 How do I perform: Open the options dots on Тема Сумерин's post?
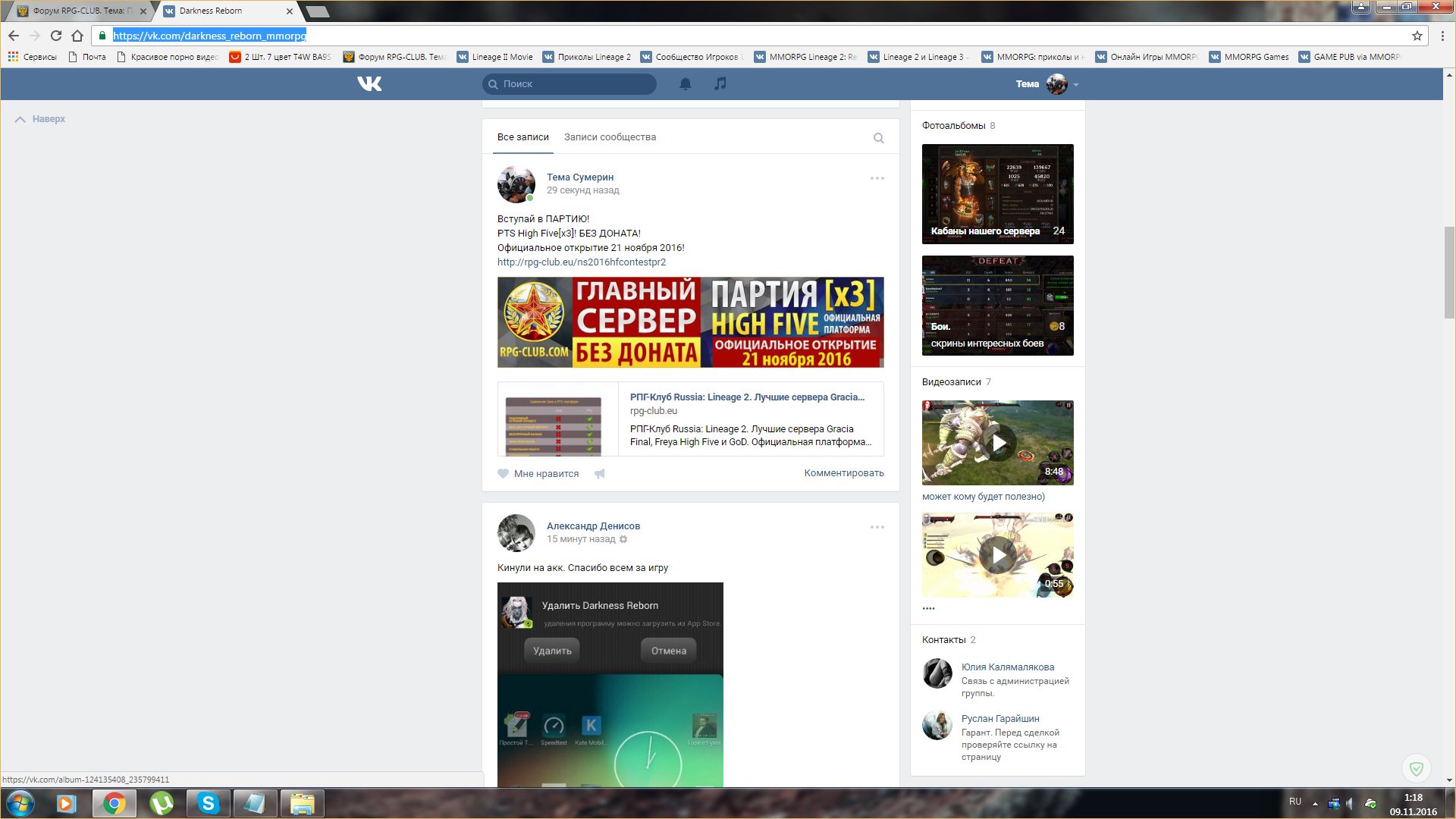click(877, 178)
